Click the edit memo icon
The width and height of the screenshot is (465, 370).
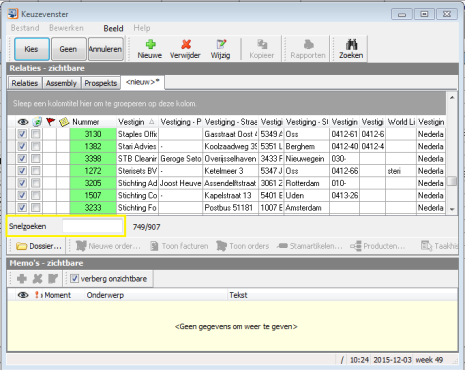53,278
